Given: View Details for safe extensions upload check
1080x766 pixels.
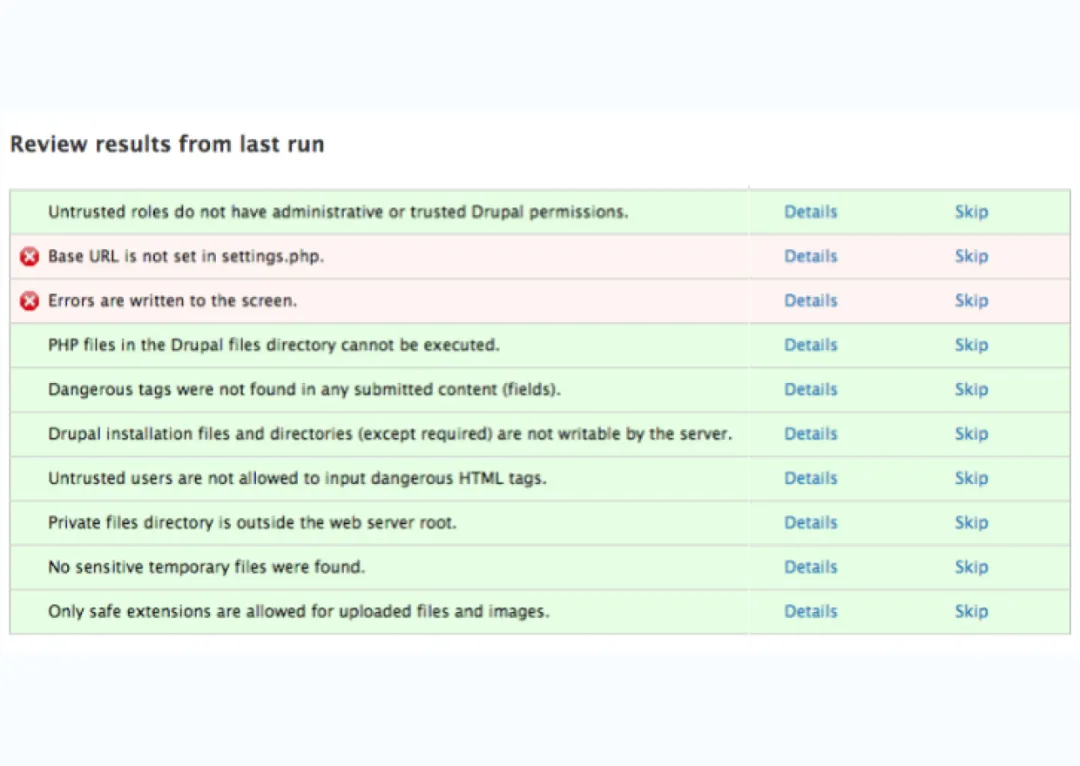Looking at the screenshot, I should pyautogui.click(x=810, y=611).
